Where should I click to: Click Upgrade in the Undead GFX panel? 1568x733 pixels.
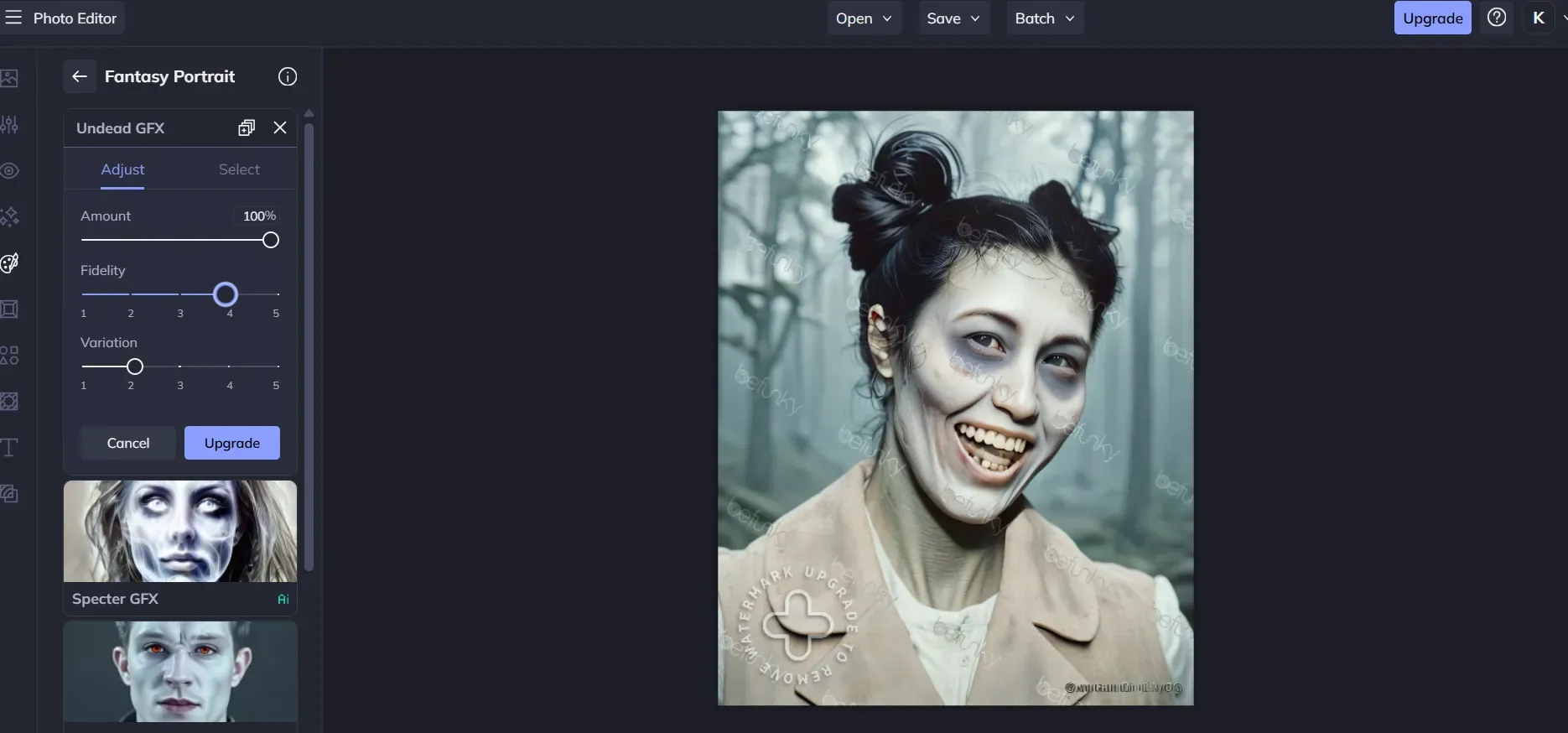tap(232, 443)
